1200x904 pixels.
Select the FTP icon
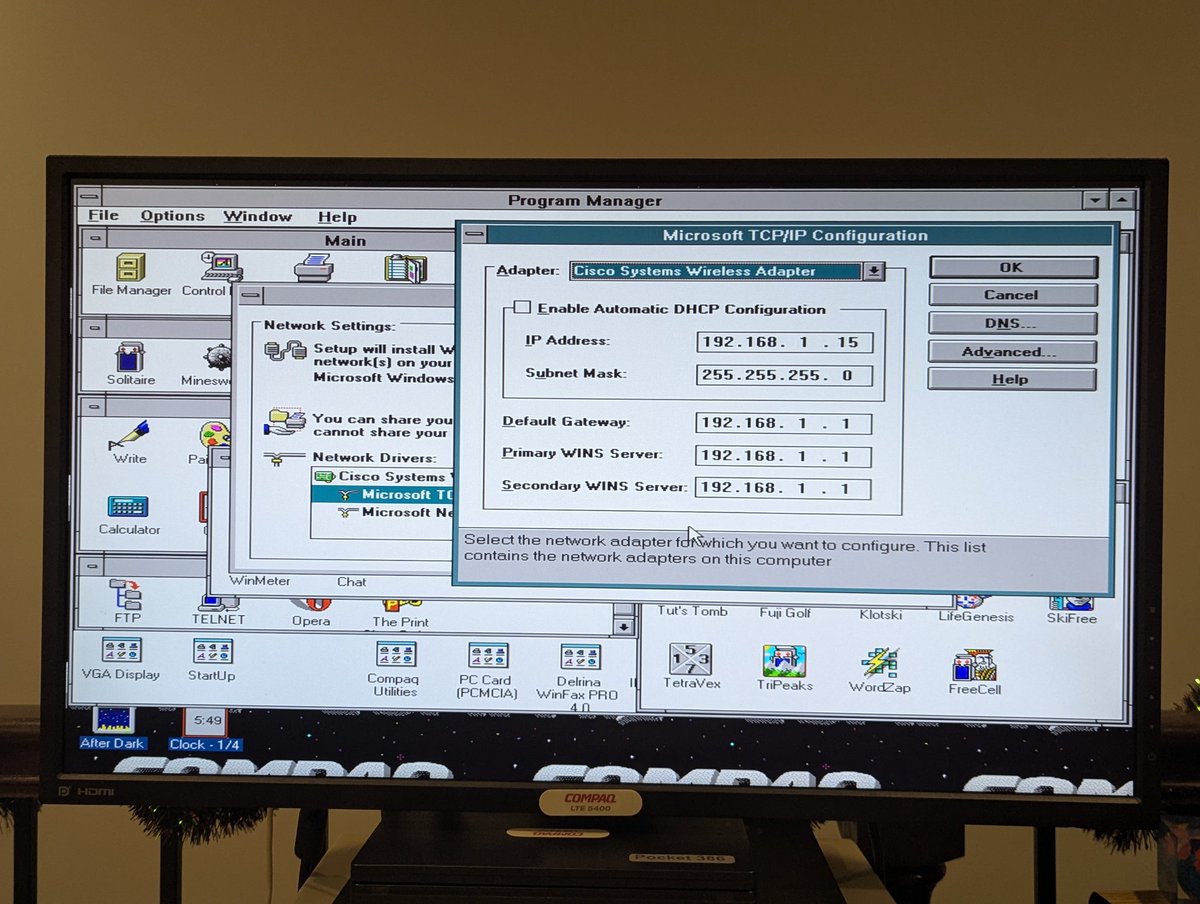pos(127,594)
